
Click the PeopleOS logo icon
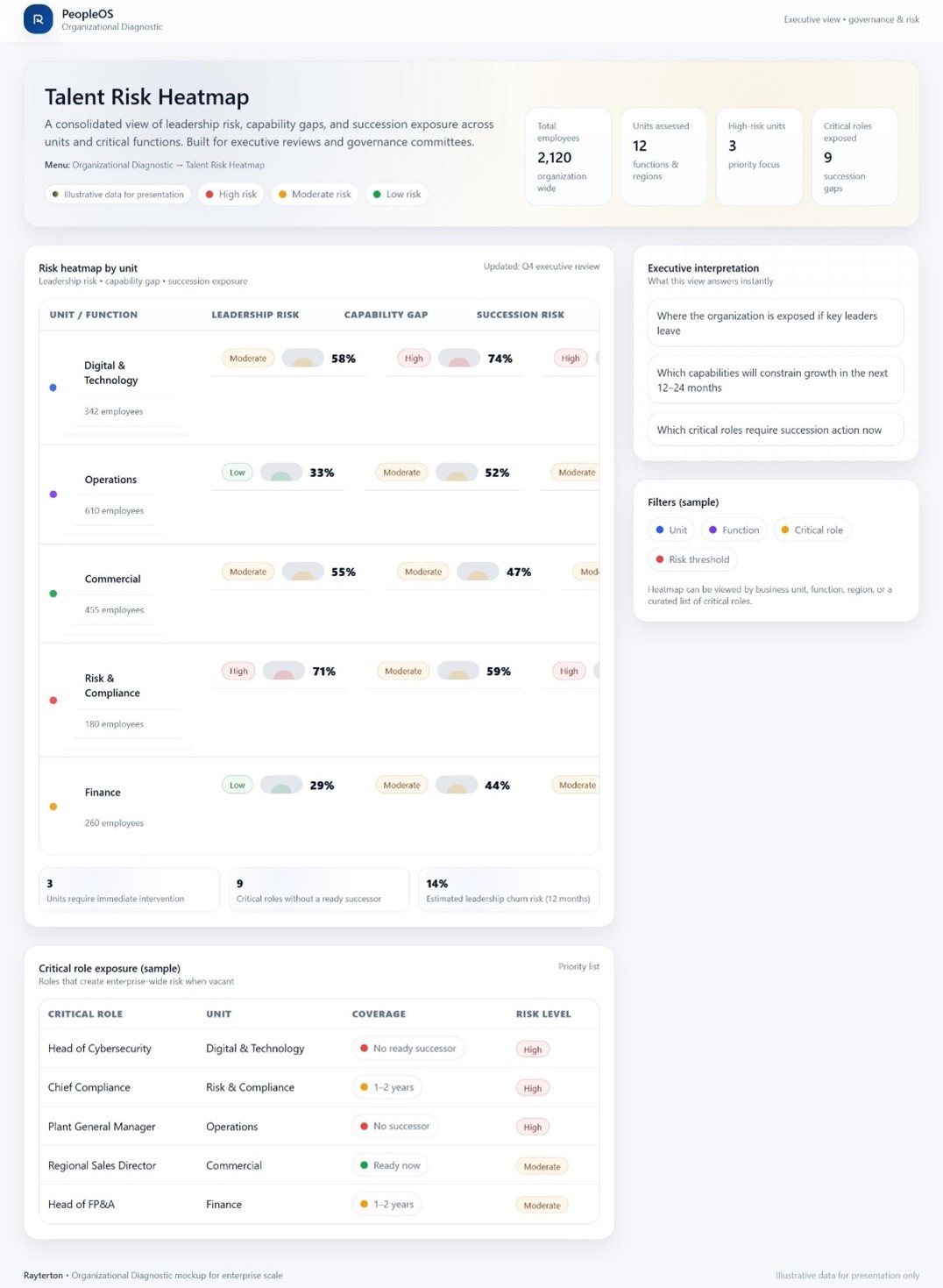(x=38, y=19)
